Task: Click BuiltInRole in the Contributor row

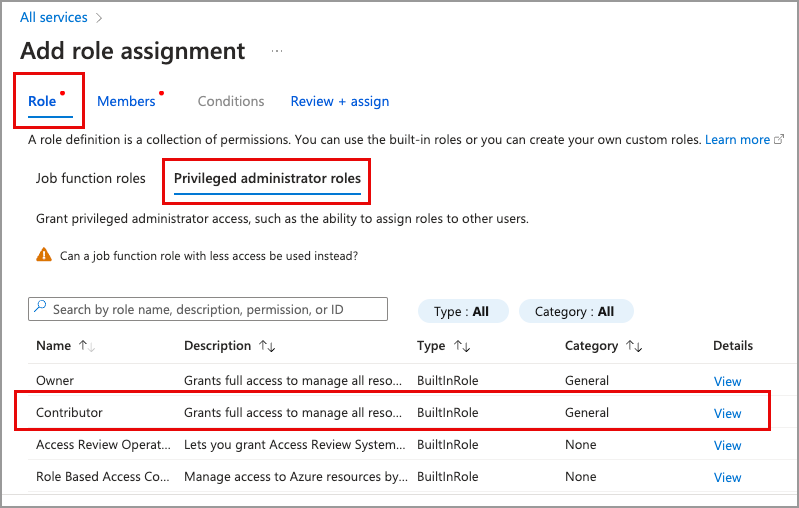Action: pos(447,413)
